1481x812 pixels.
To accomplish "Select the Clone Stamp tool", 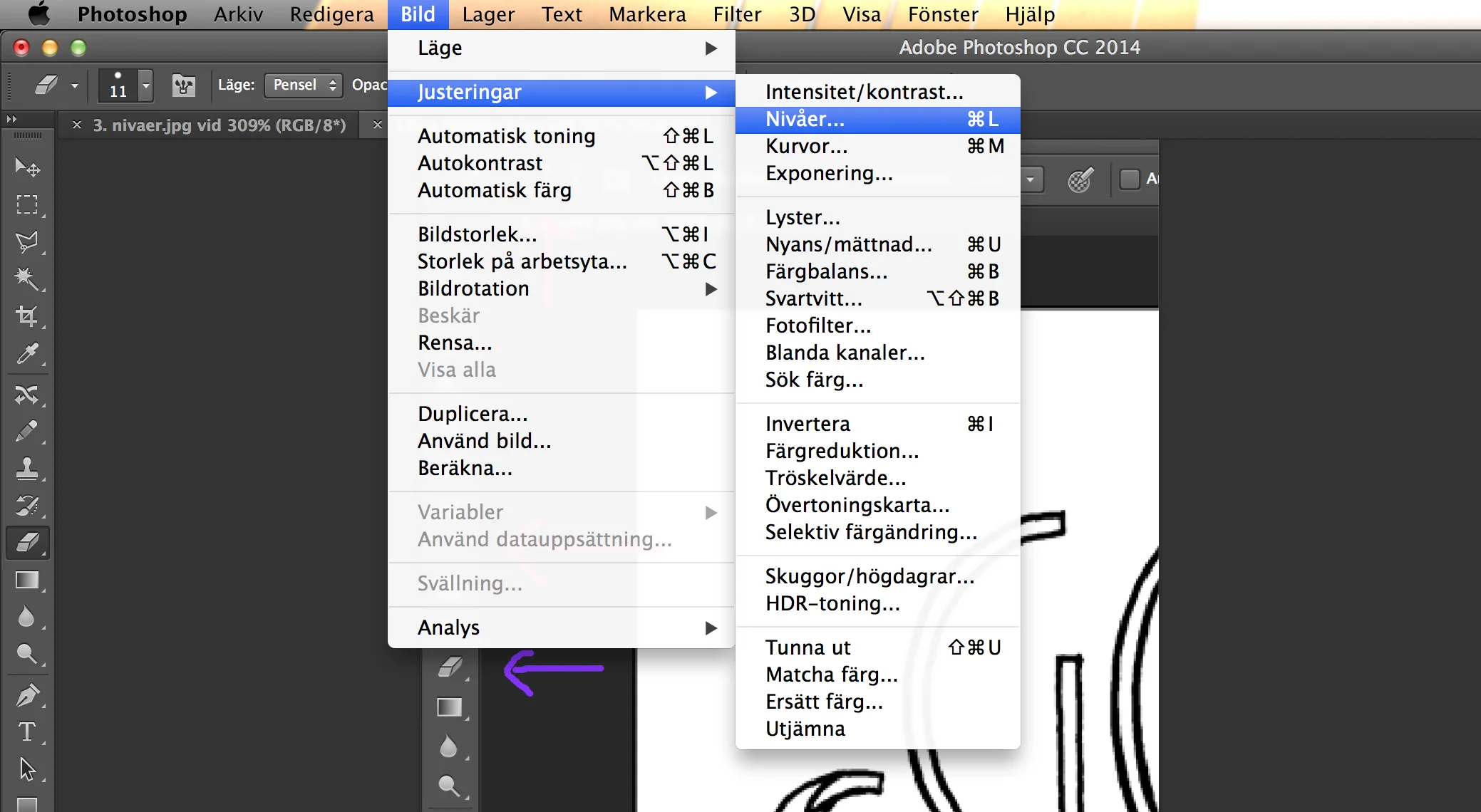I will (27, 468).
